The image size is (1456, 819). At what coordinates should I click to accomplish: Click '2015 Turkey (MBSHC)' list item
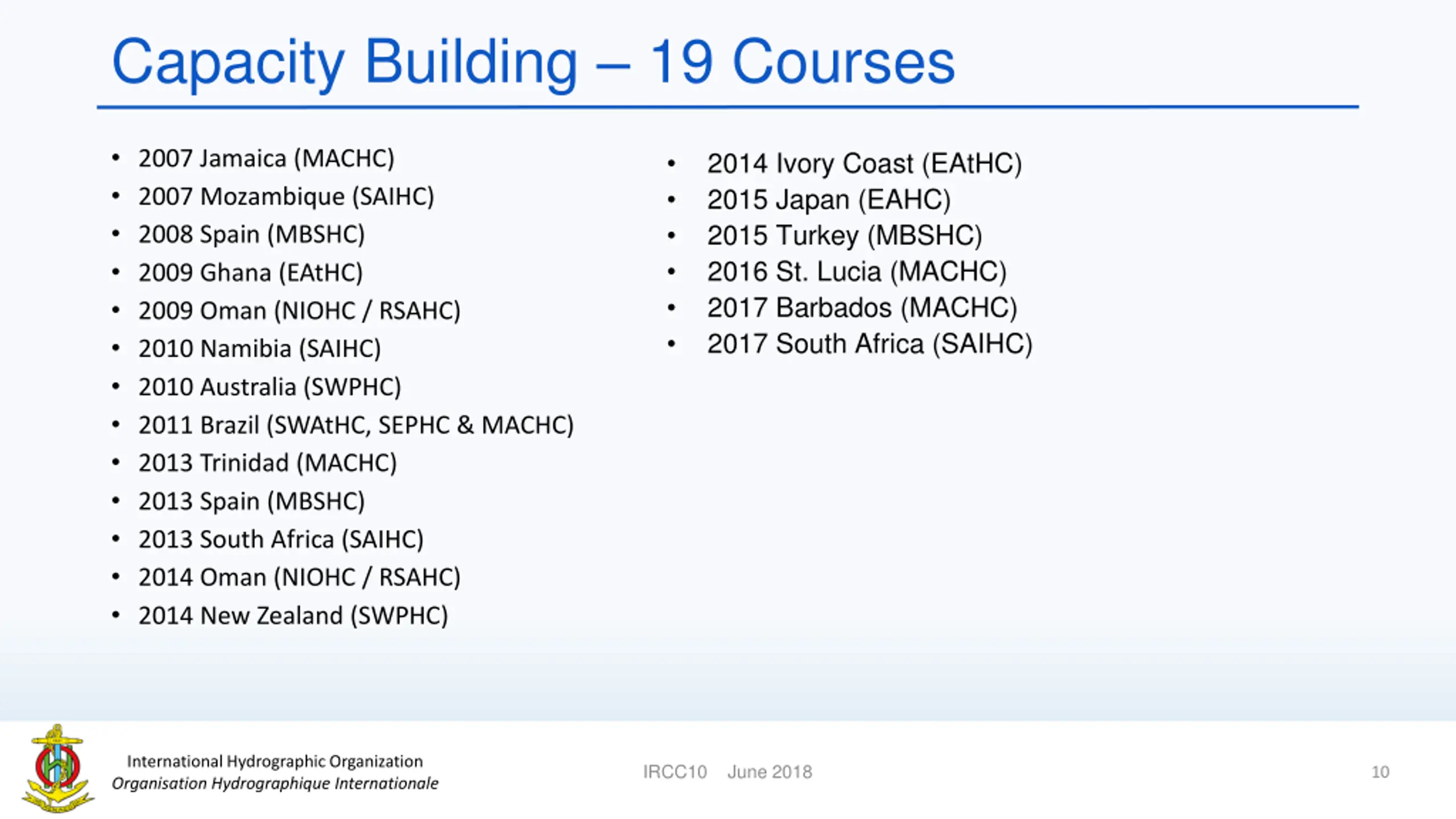pyautogui.click(x=845, y=236)
